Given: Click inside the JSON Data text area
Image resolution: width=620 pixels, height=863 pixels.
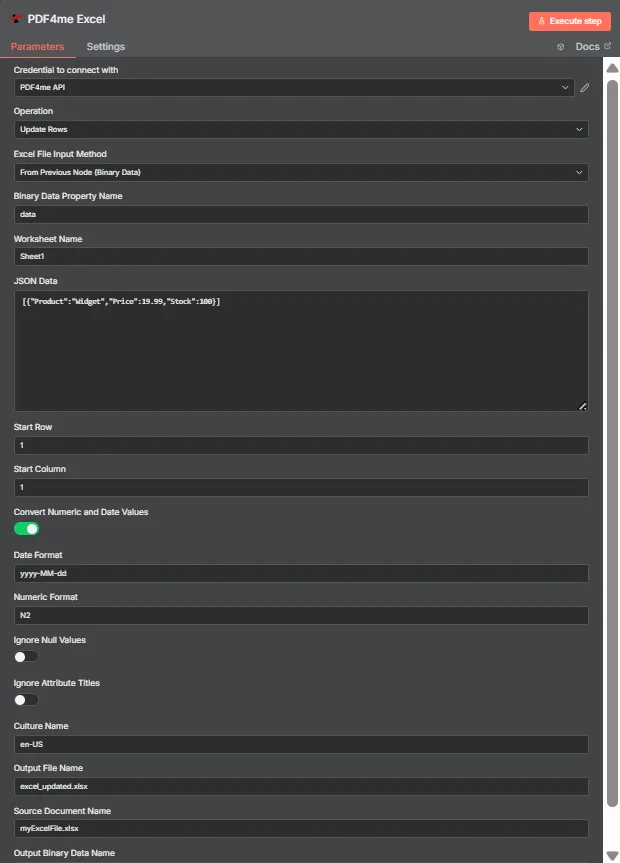Looking at the screenshot, I should click(301, 351).
